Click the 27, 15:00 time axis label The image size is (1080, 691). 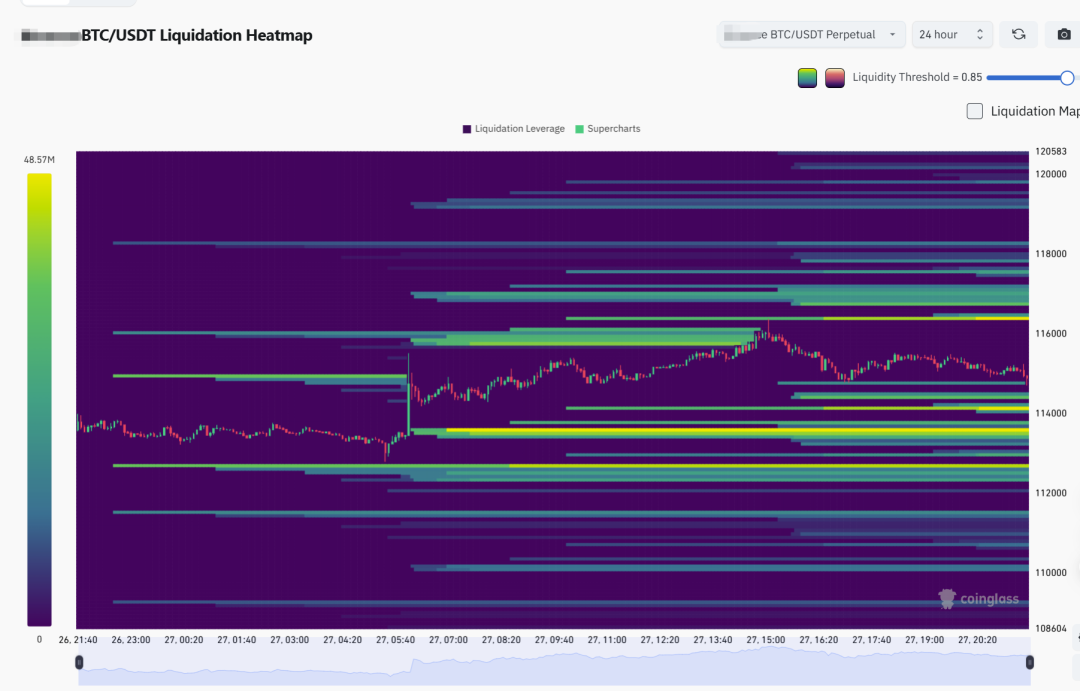tap(766, 639)
